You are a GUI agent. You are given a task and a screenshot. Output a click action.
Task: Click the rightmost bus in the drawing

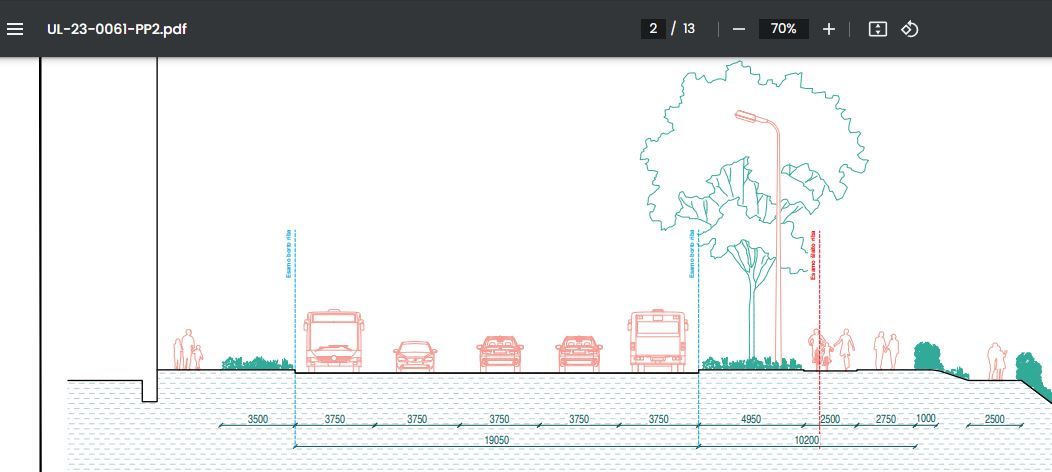tap(659, 341)
